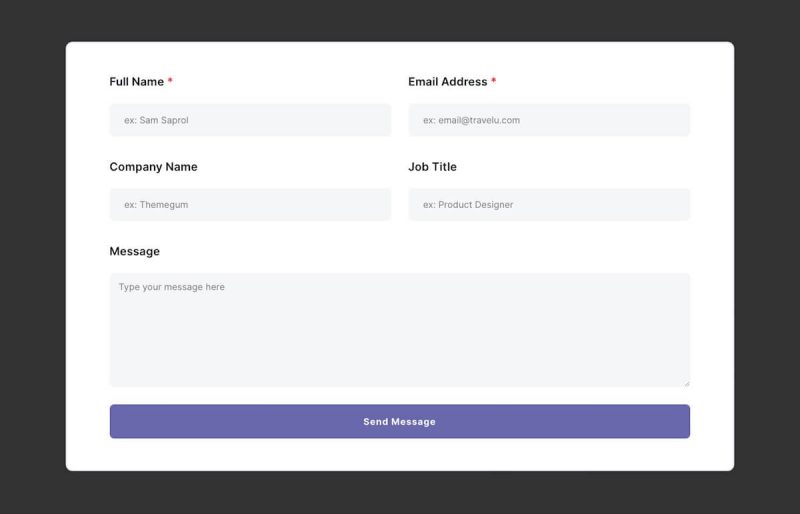
Task: Click the Full Name input field
Action: coord(250,120)
